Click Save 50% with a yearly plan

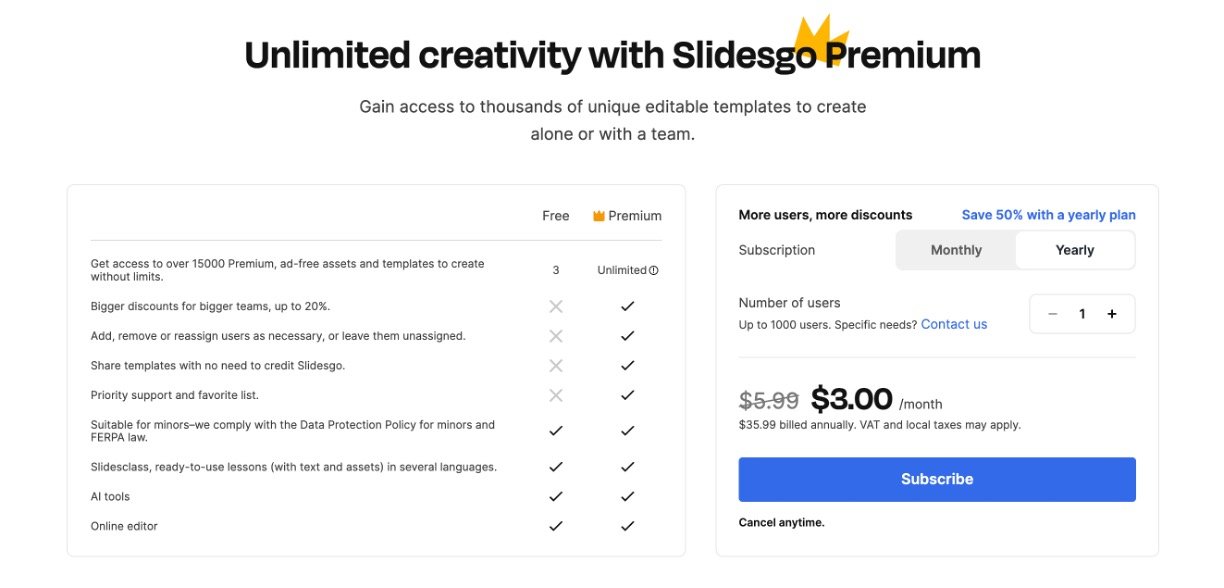pos(1048,215)
